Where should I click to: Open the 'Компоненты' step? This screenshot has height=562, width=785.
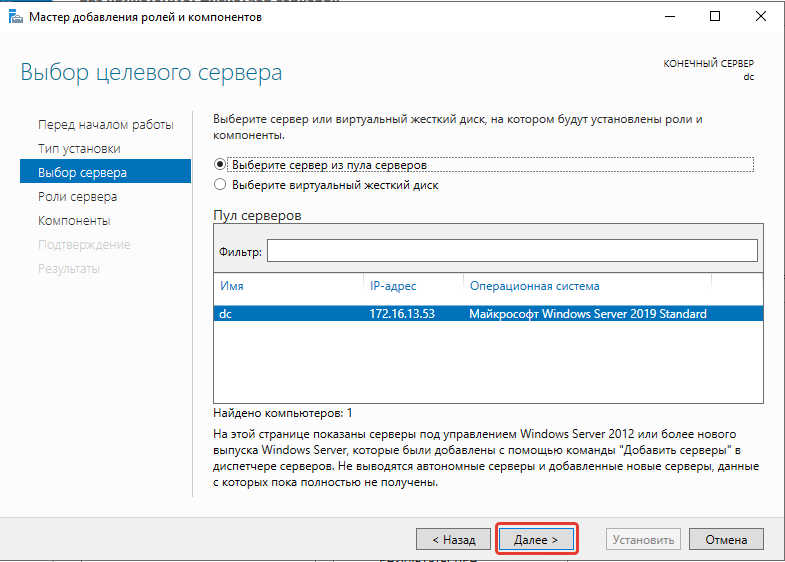pyautogui.click(x=74, y=221)
